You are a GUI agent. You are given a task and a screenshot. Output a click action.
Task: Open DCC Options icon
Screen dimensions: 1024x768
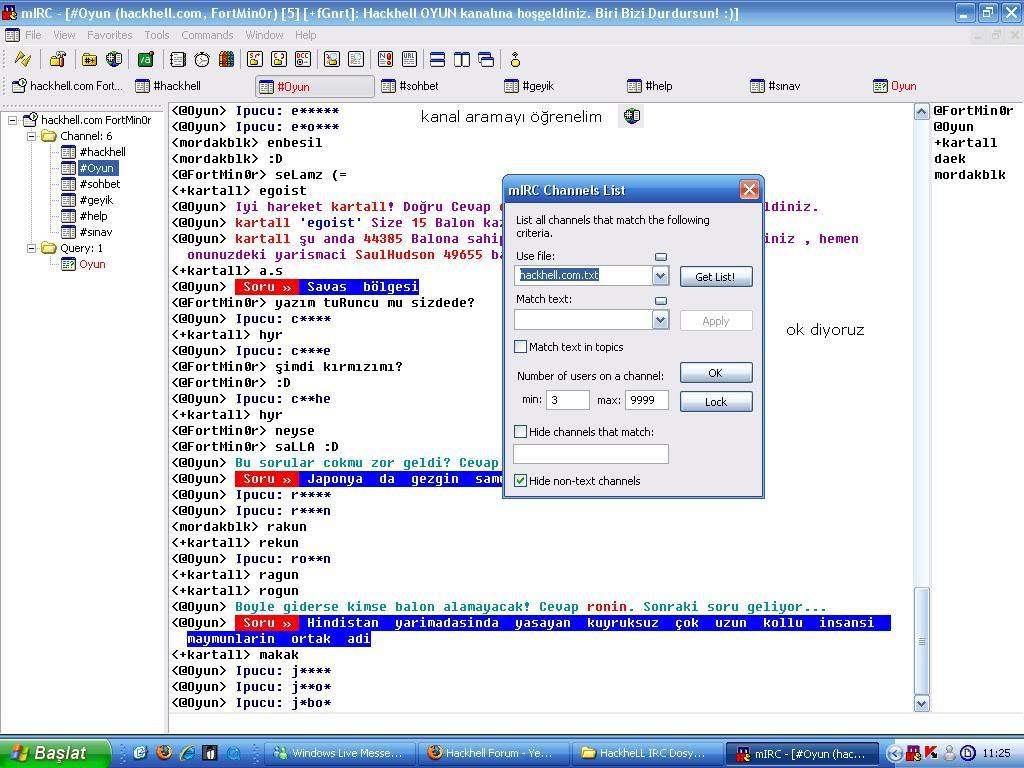pos(303,59)
